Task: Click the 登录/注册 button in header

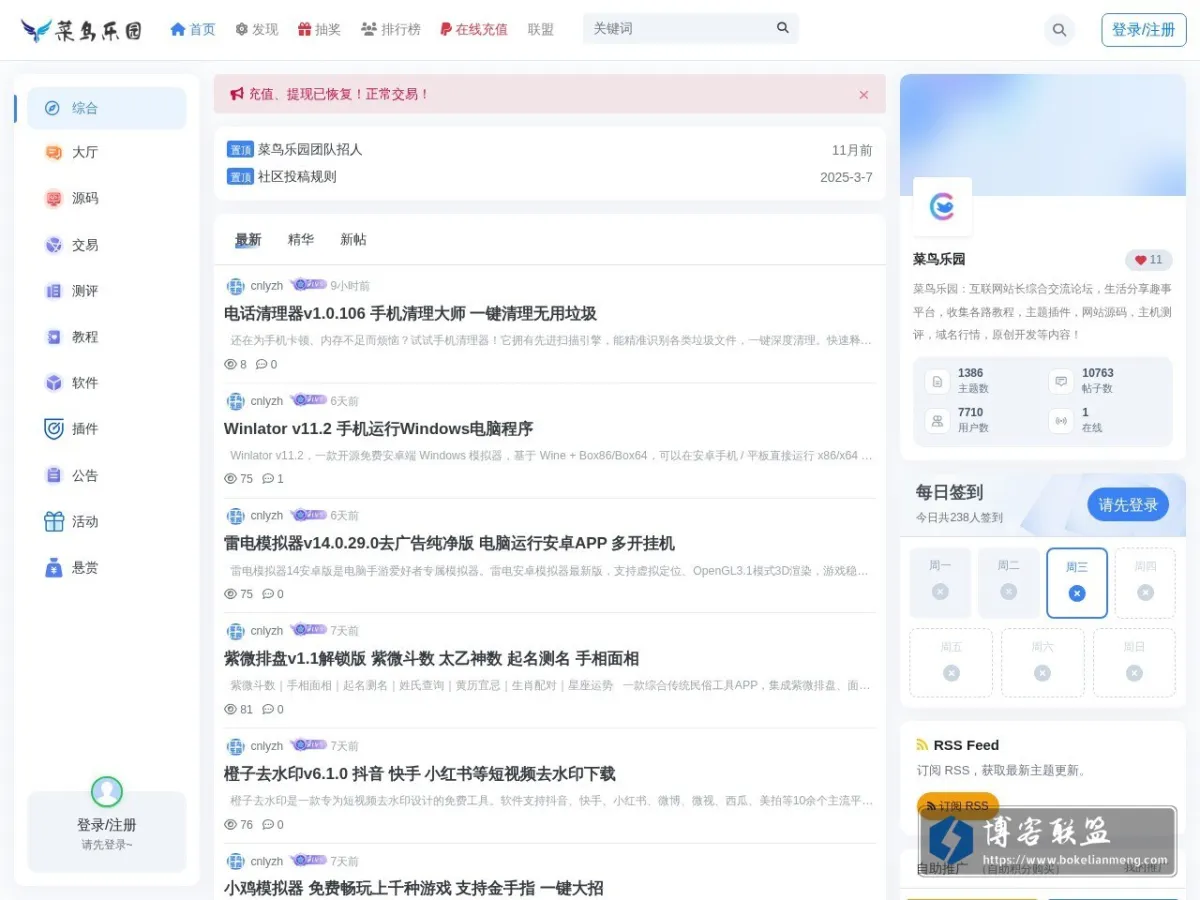Action: point(1143,30)
